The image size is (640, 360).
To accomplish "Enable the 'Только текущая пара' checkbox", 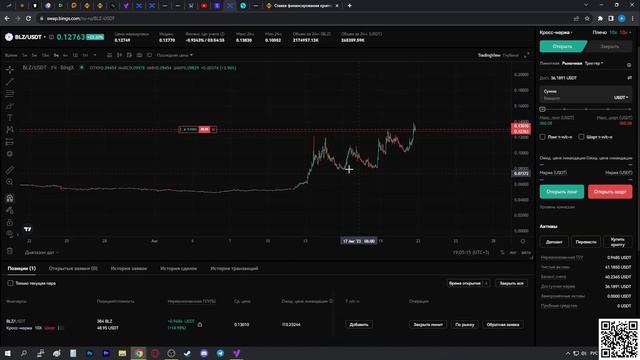I will tap(10, 283).
